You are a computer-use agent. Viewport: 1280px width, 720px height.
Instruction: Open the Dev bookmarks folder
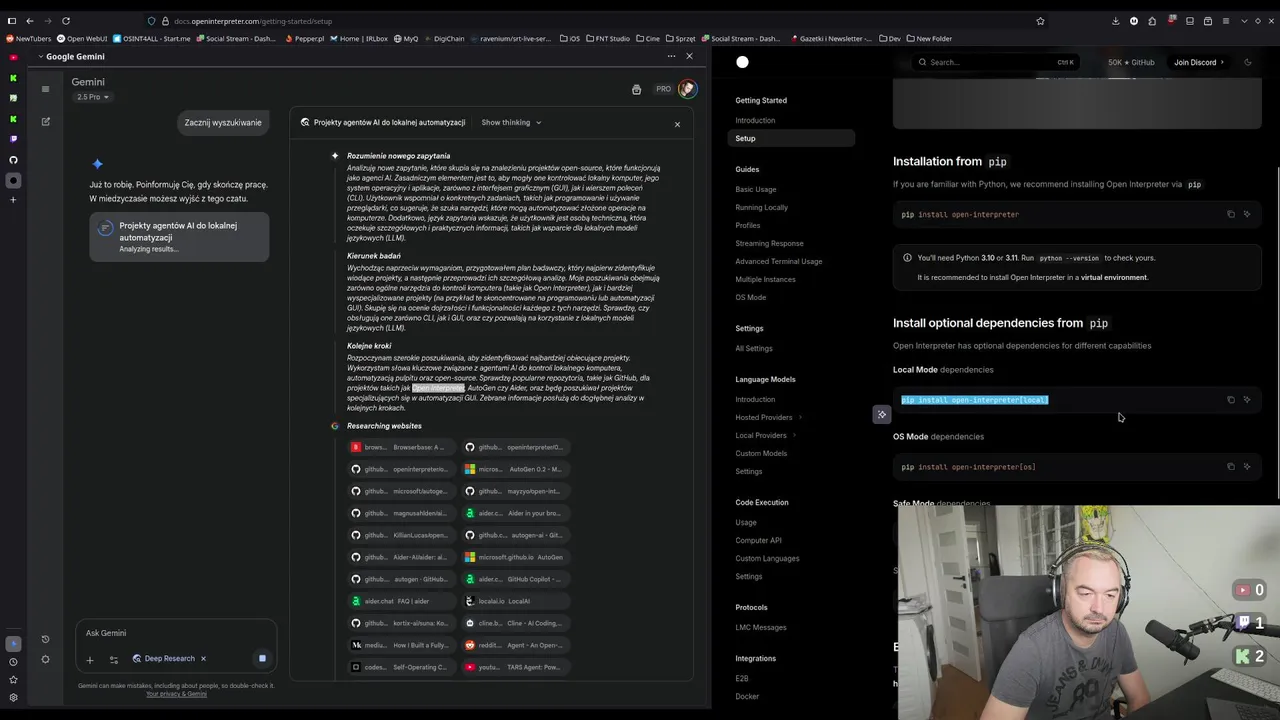click(x=890, y=38)
